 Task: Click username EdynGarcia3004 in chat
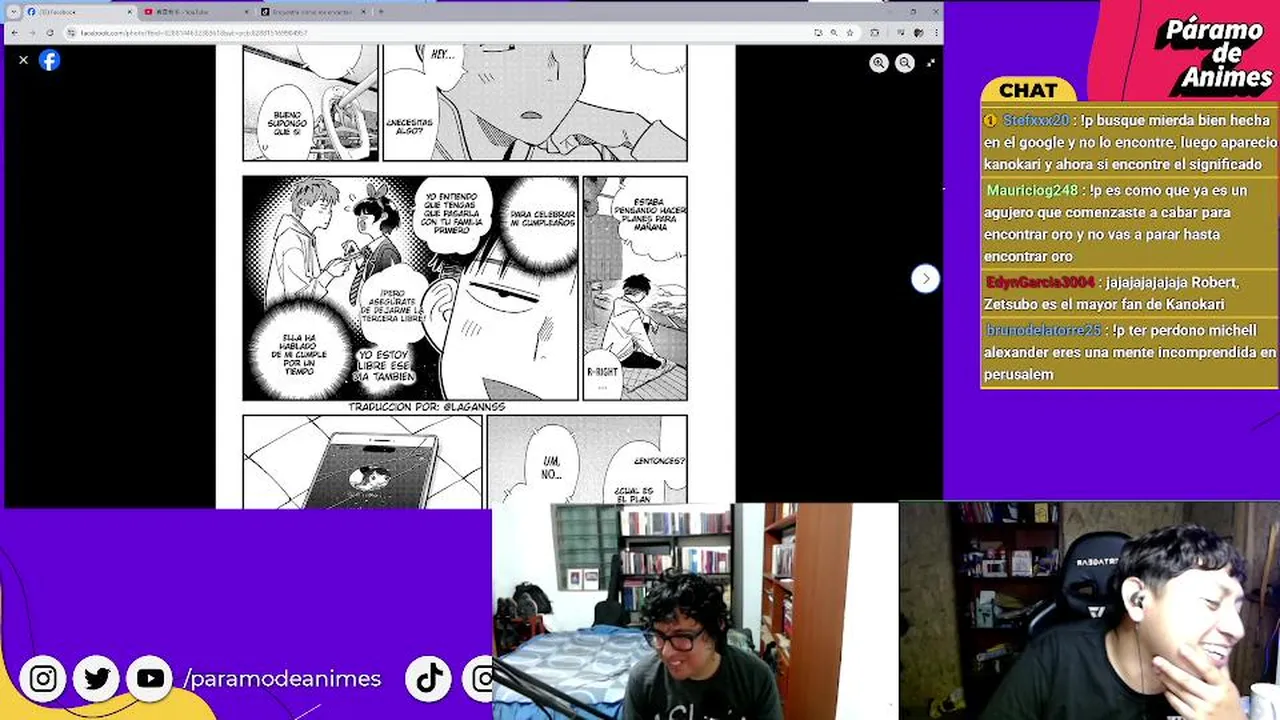point(1040,282)
